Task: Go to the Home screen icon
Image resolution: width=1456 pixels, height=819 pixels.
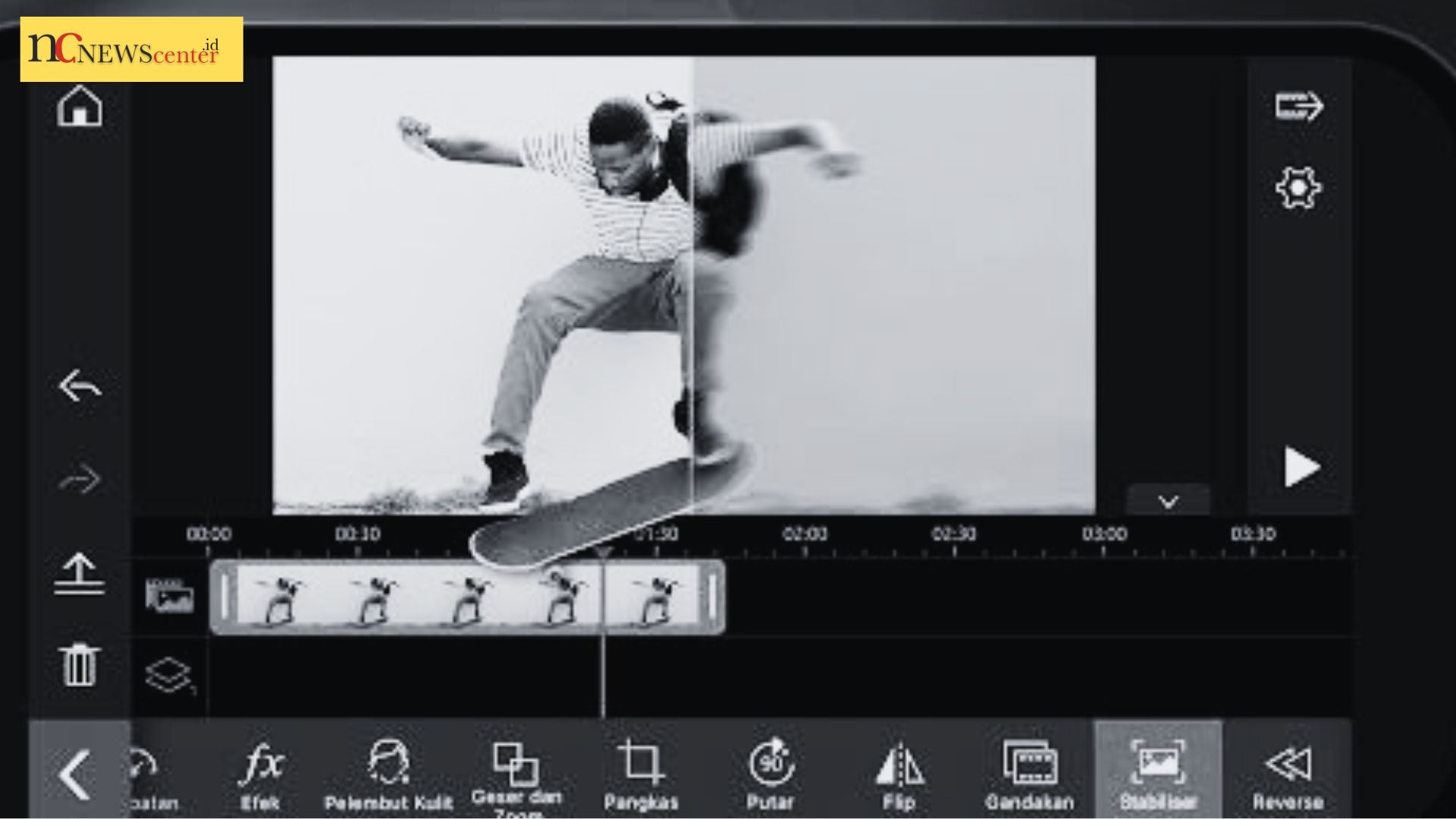Action: (80, 105)
